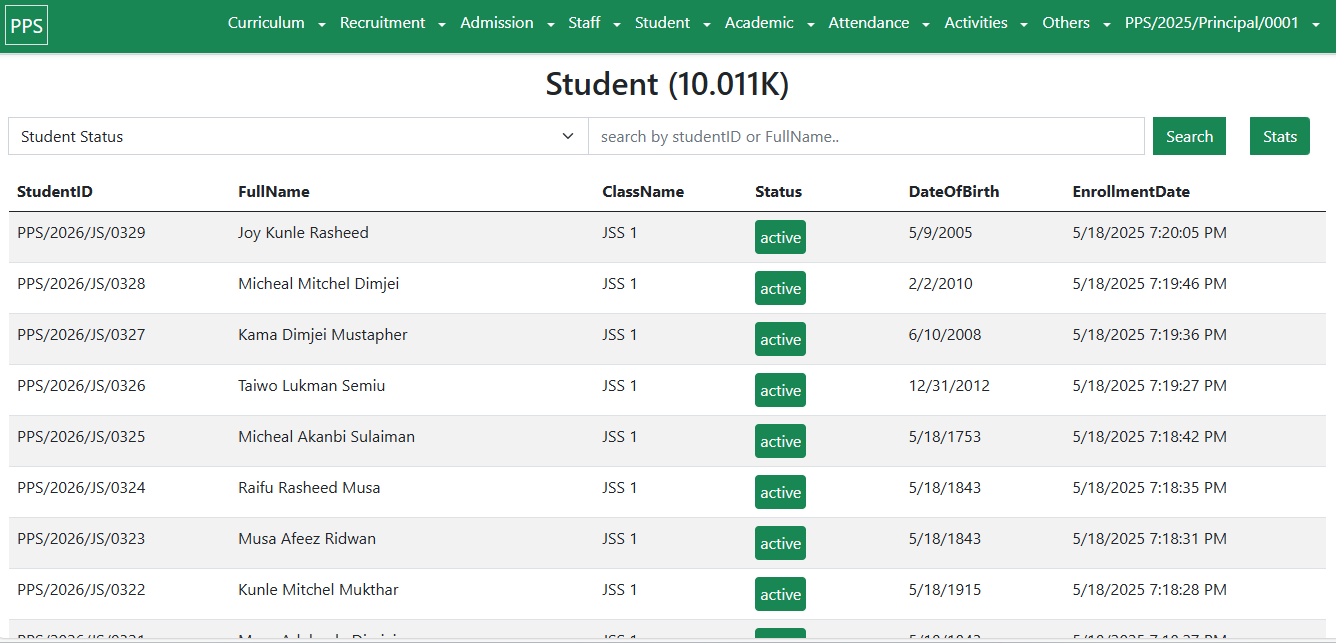
Task: Select Raifu Rasheed Musa's name cell
Action: click(309, 488)
